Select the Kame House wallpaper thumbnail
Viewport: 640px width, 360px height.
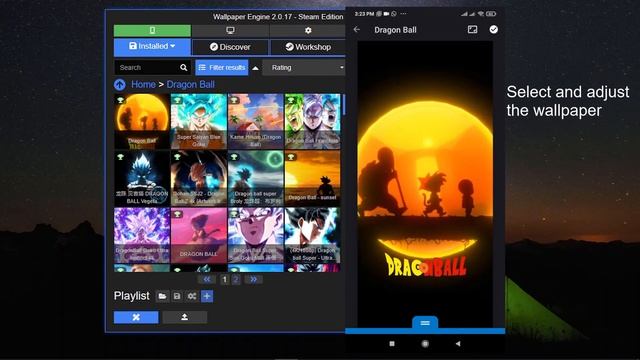click(256, 121)
